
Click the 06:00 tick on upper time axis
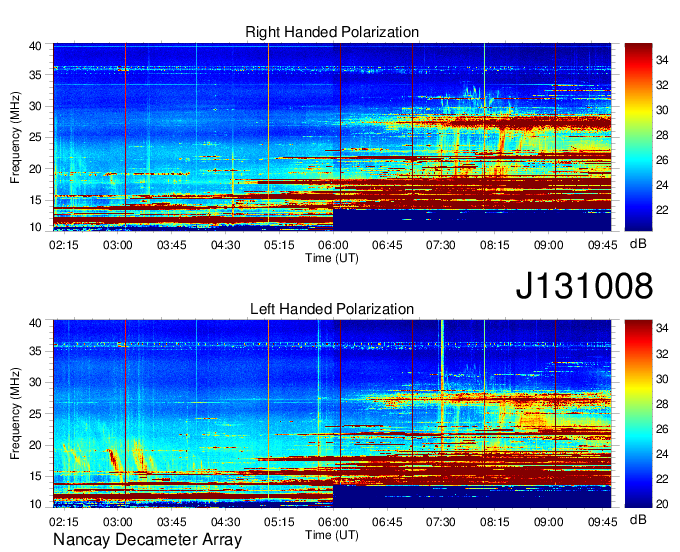[x=333, y=245]
